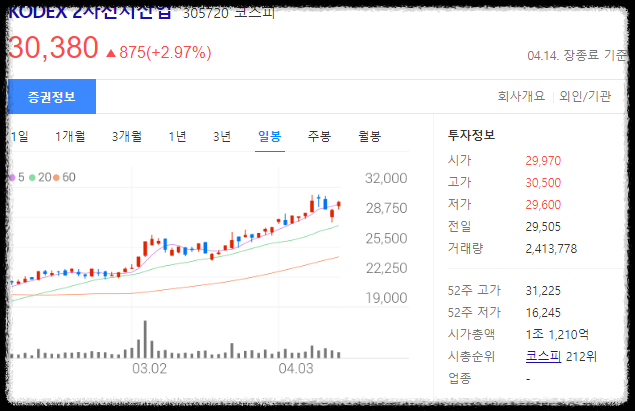Select the 1년 chart period
The width and height of the screenshot is (635, 411).
(177, 136)
